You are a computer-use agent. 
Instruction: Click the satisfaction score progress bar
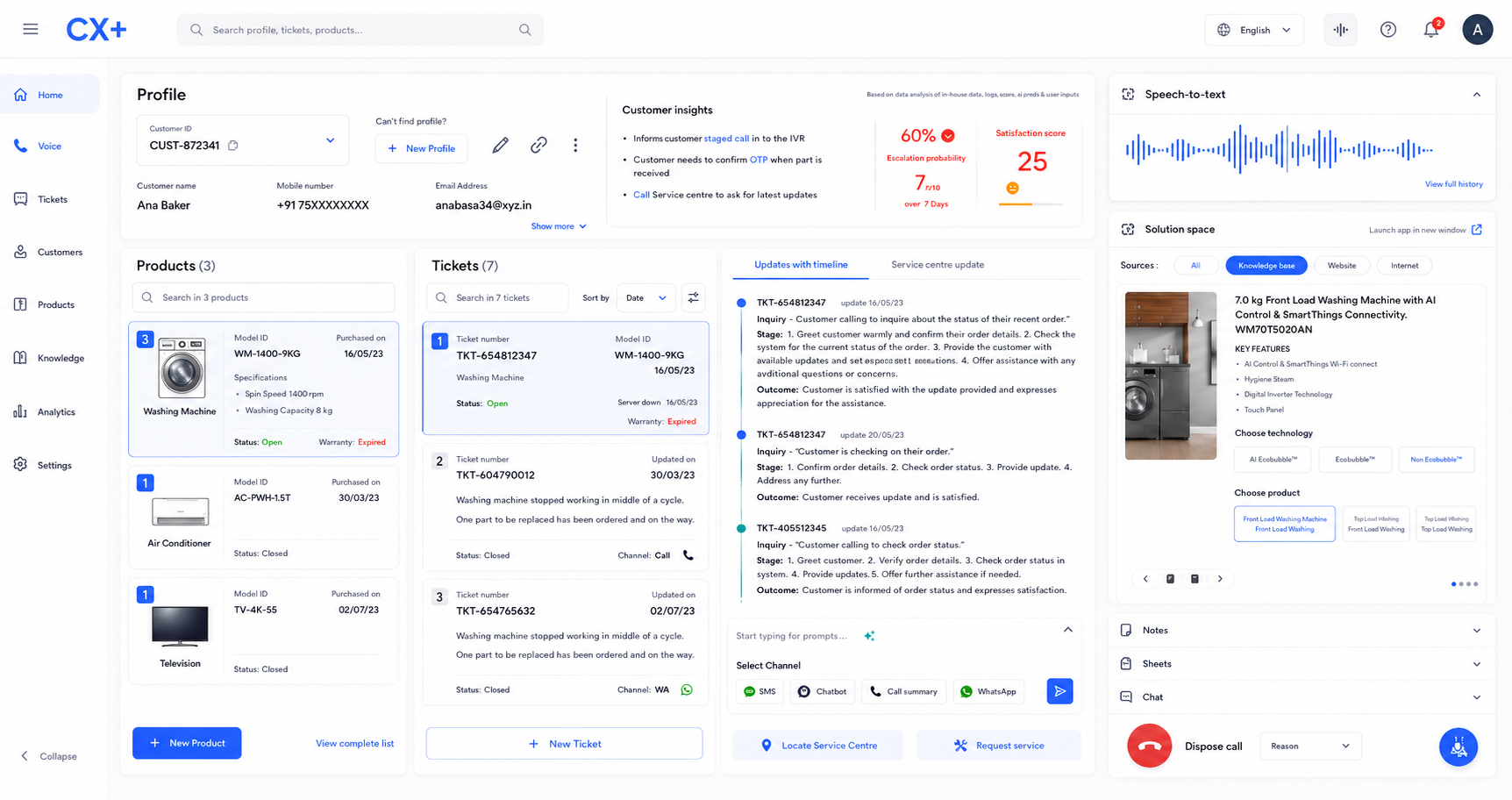[x=1031, y=204]
